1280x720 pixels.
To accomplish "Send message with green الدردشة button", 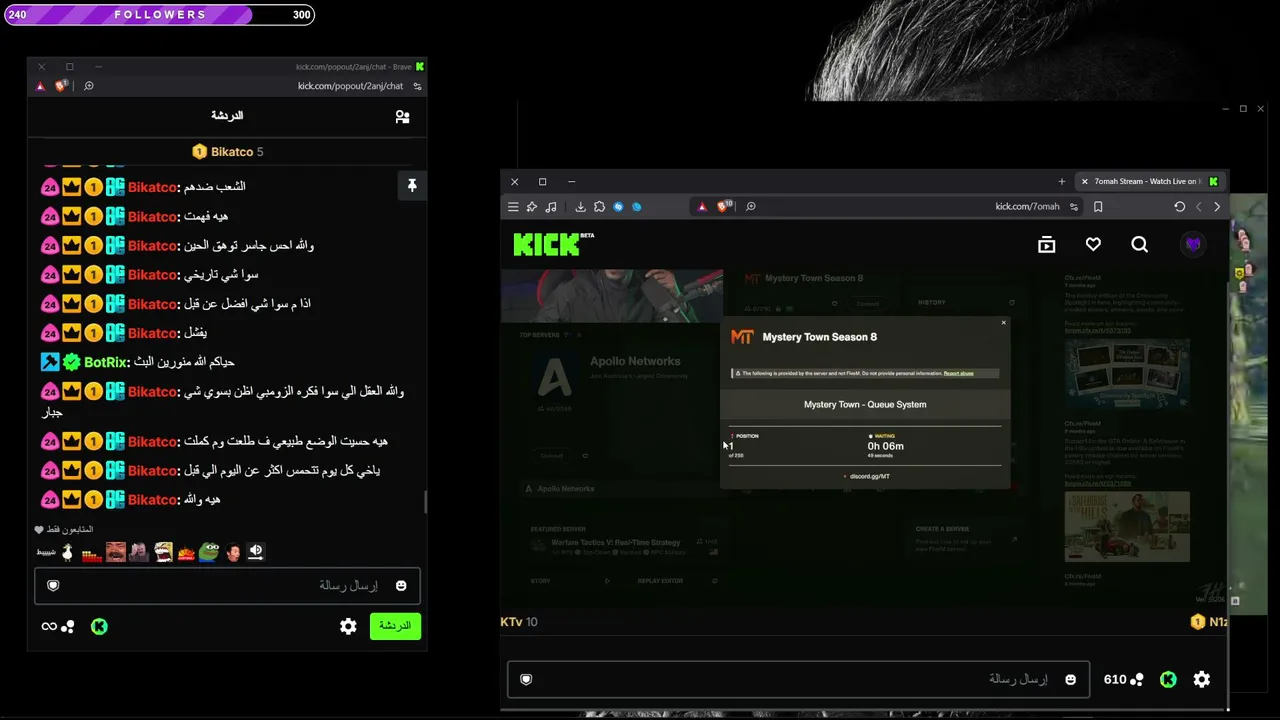I will pos(395,626).
